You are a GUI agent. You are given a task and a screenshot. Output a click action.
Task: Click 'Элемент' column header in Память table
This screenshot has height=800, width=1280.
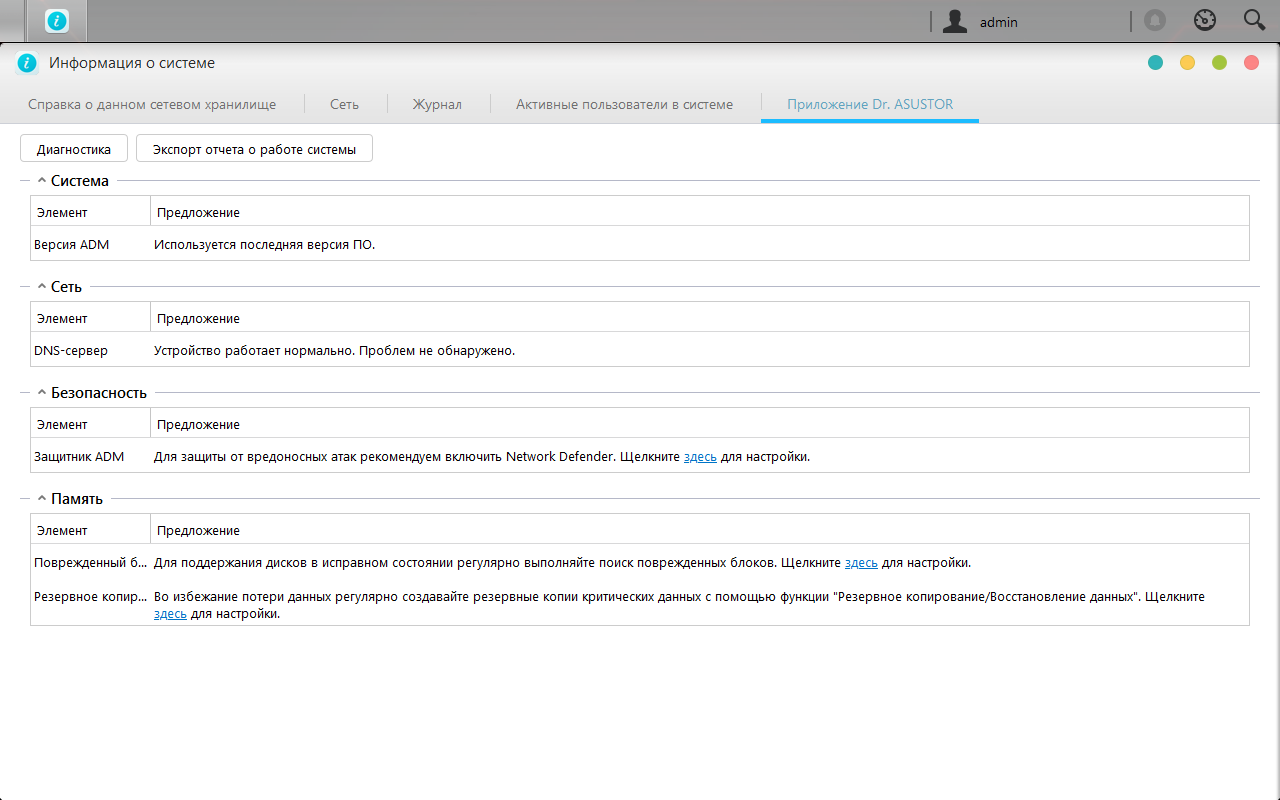tap(91, 530)
